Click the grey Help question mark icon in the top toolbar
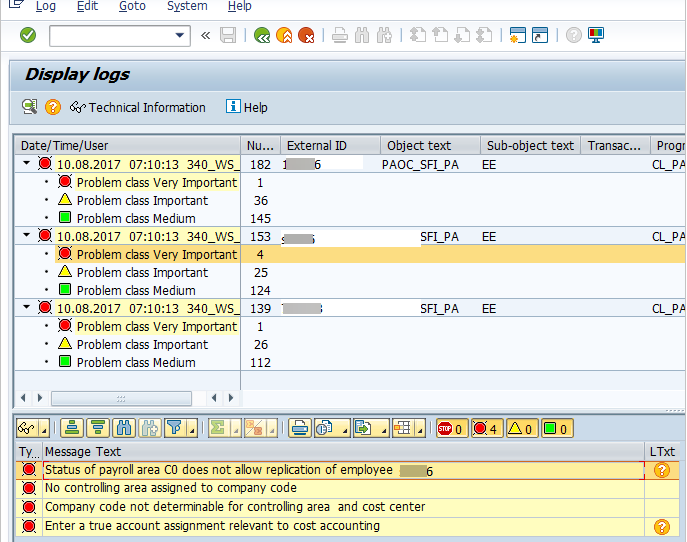The image size is (687, 542). pyautogui.click(x=574, y=35)
